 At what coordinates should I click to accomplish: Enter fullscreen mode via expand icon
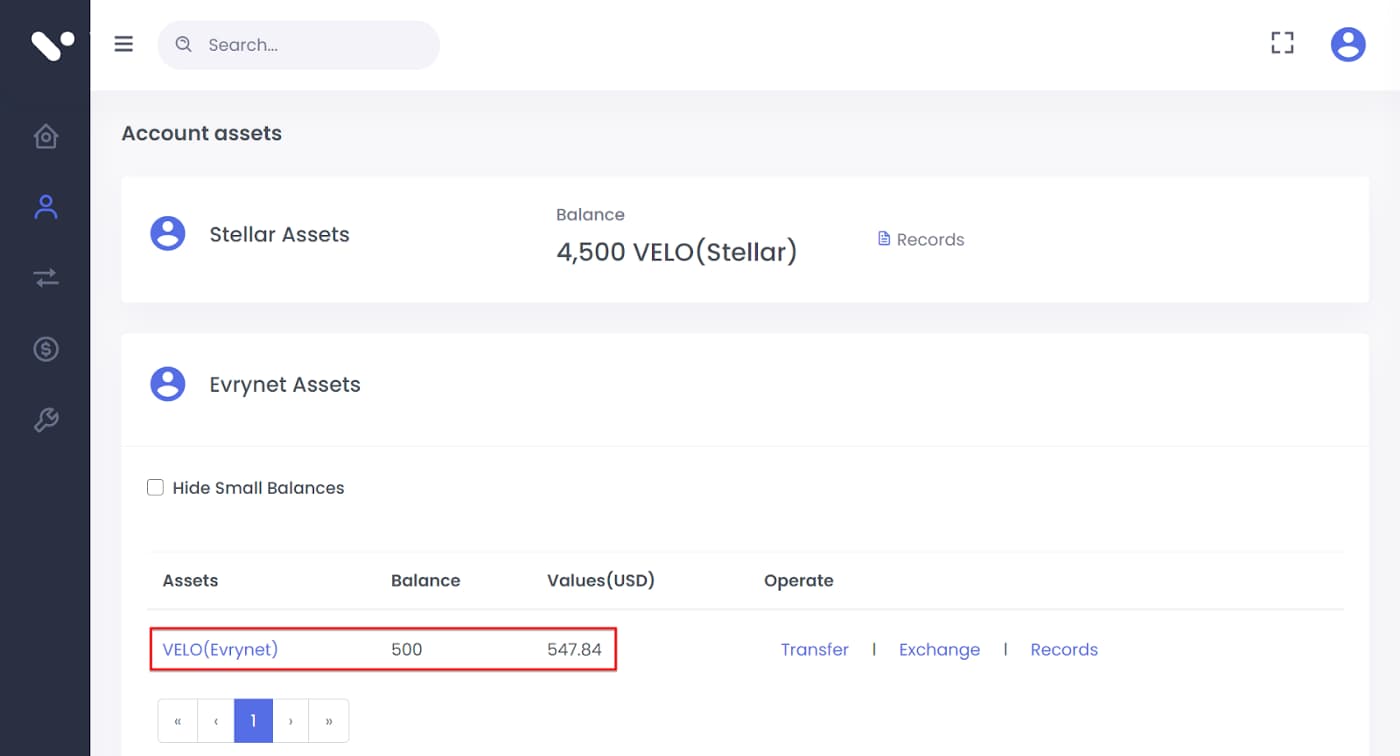[1282, 43]
